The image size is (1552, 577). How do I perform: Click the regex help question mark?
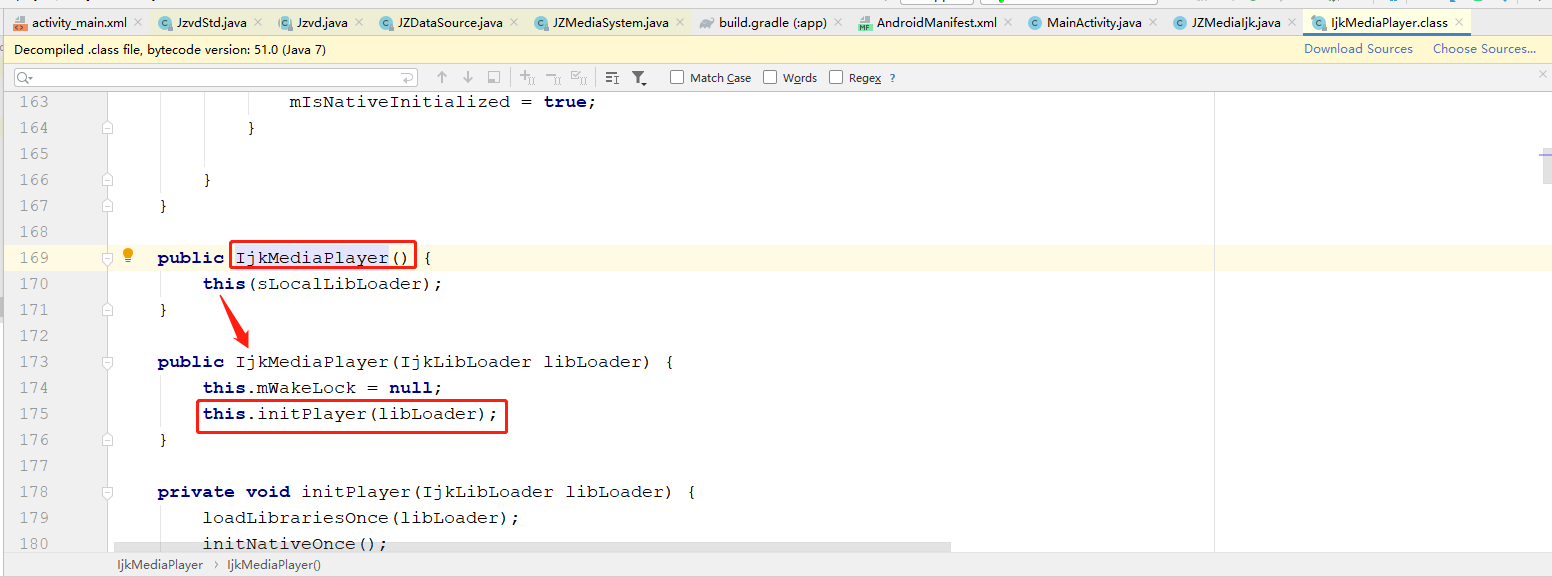[x=892, y=78]
